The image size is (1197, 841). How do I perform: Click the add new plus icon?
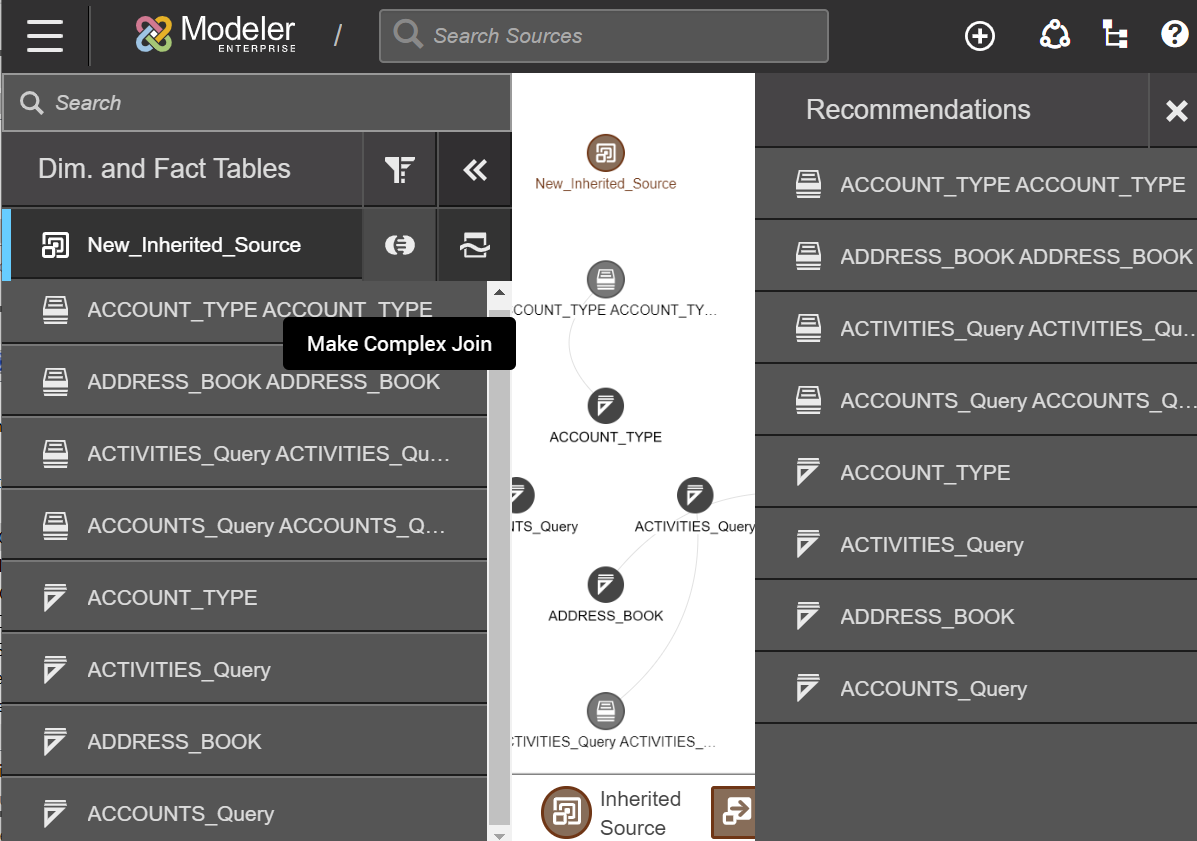pos(979,36)
